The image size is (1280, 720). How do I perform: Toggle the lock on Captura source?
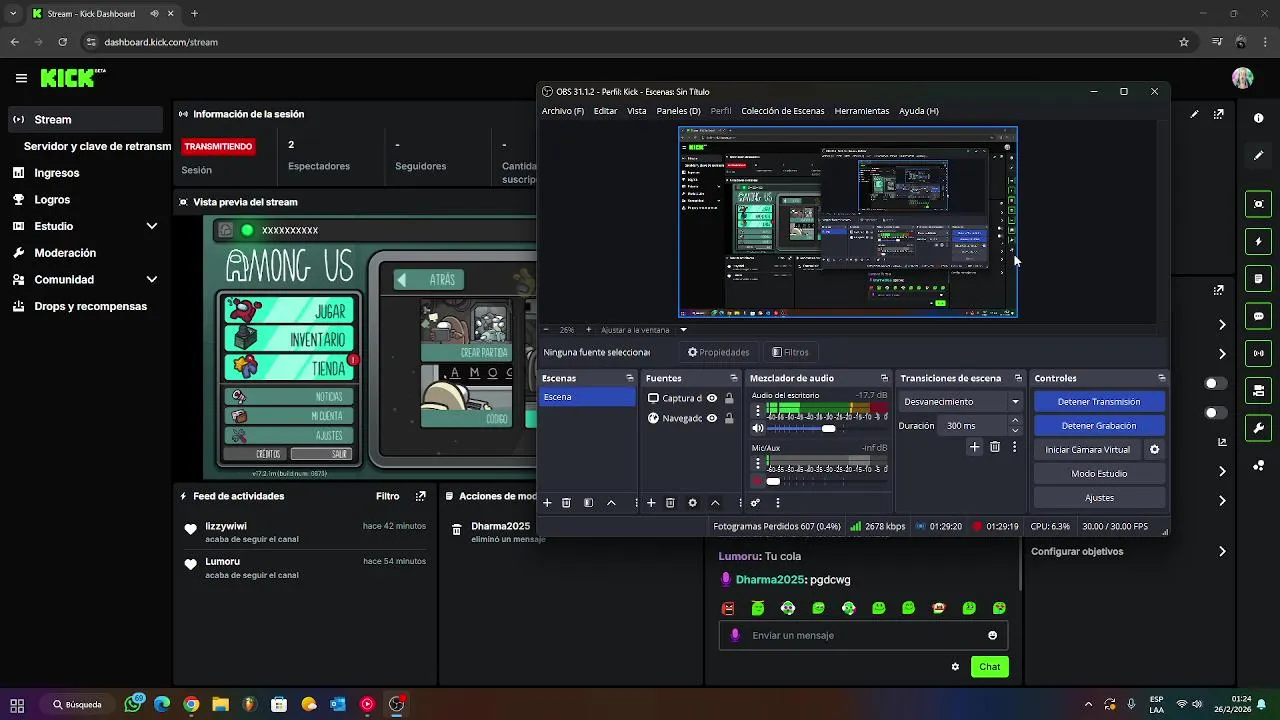click(x=729, y=398)
